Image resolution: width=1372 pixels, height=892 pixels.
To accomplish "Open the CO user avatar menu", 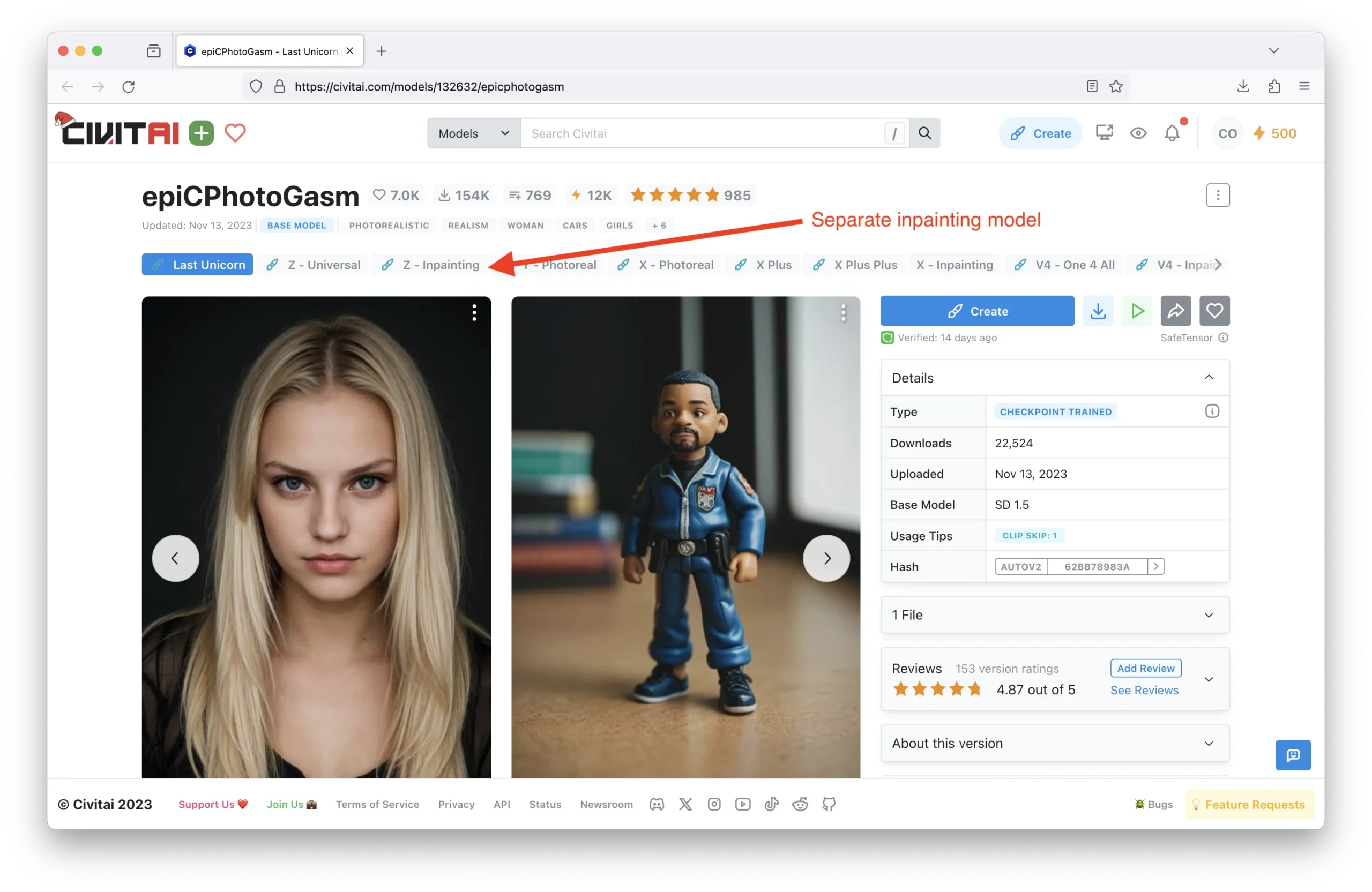I will click(1227, 133).
